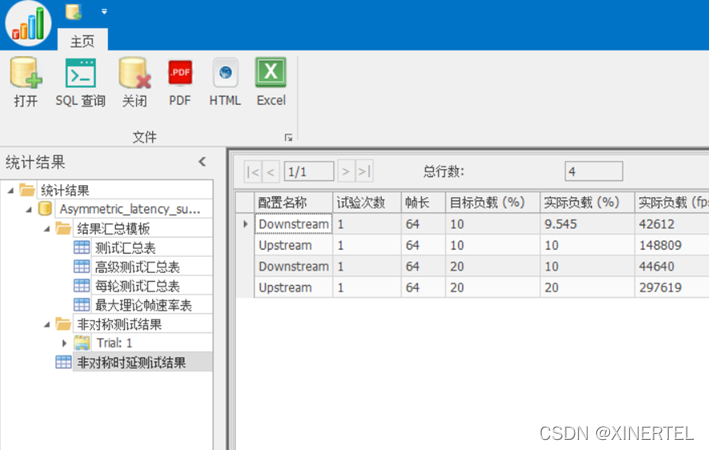Image resolution: width=709 pixels, height=450 pixels.
Task: Click the 148809 fps cell
Action: (x=672, y=245)
